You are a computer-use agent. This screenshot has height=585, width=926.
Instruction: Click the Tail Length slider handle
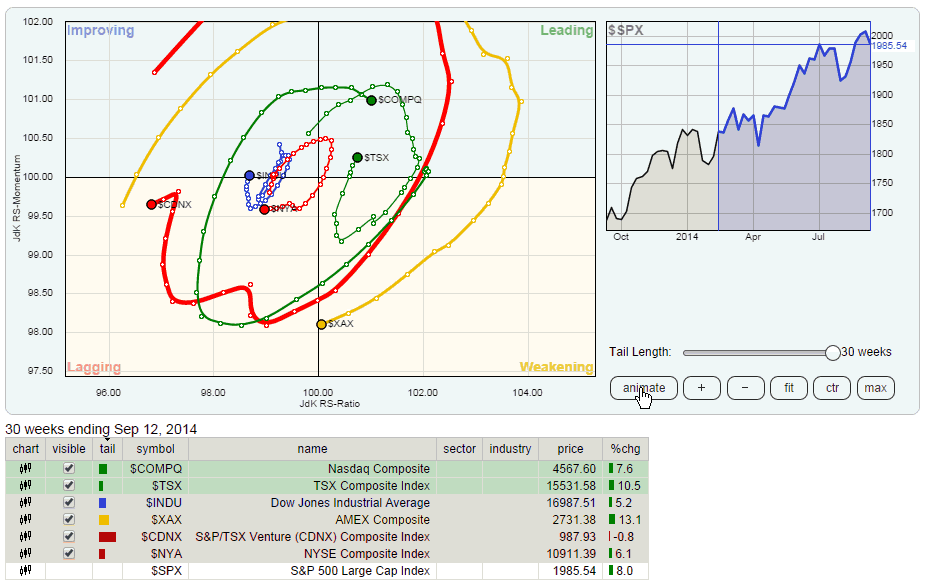(832, 352)
